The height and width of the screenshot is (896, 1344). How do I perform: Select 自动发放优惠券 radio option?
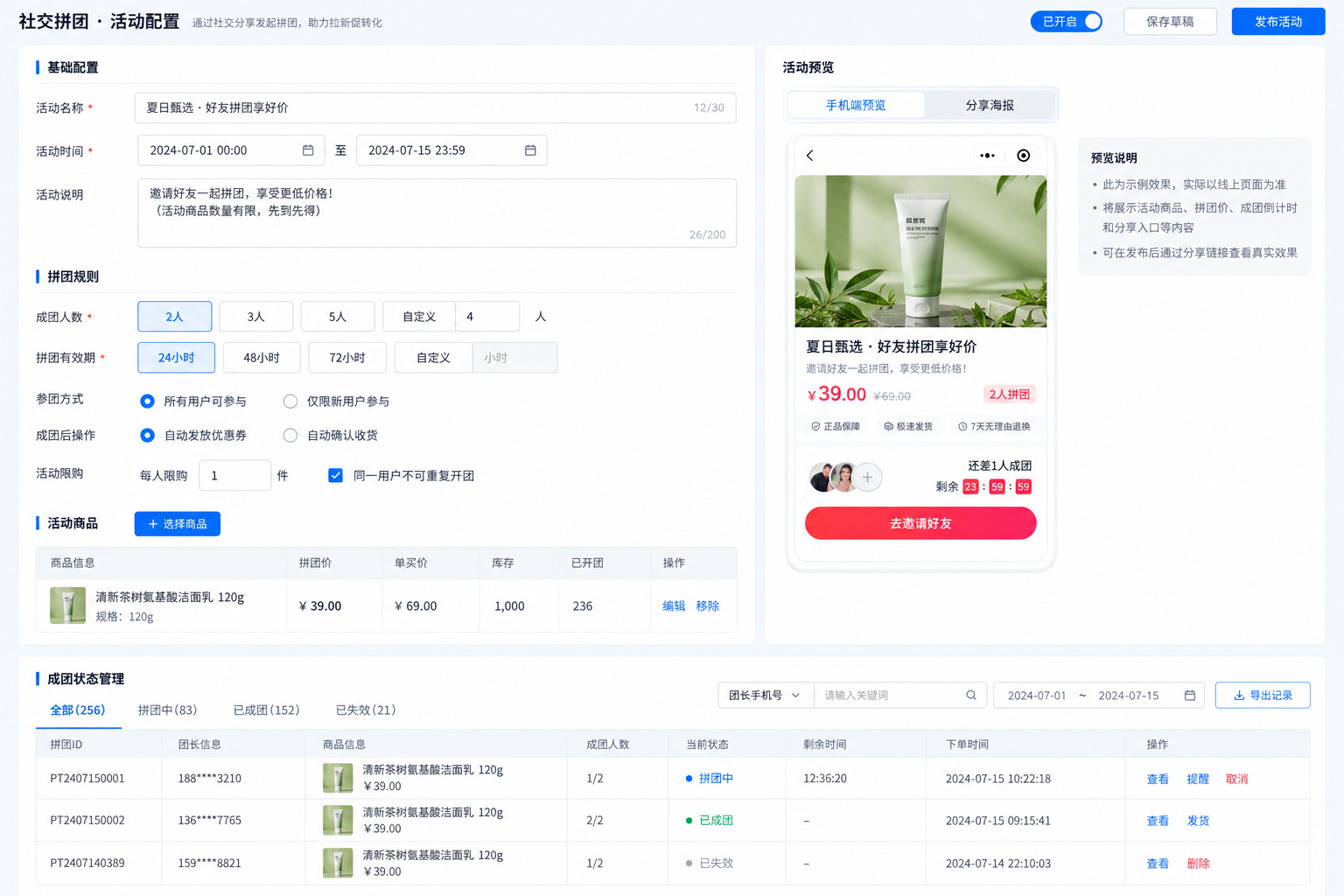(147, 436)
